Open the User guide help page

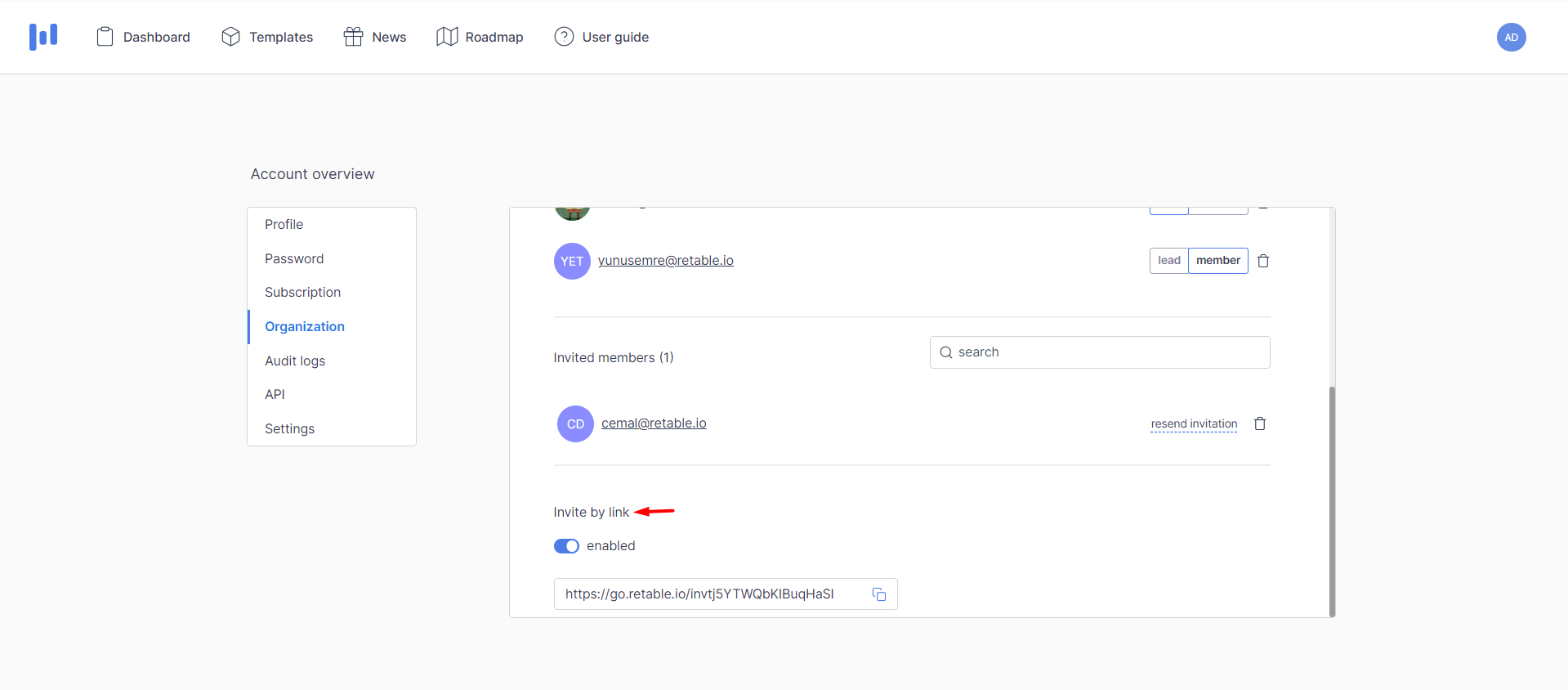601,37
